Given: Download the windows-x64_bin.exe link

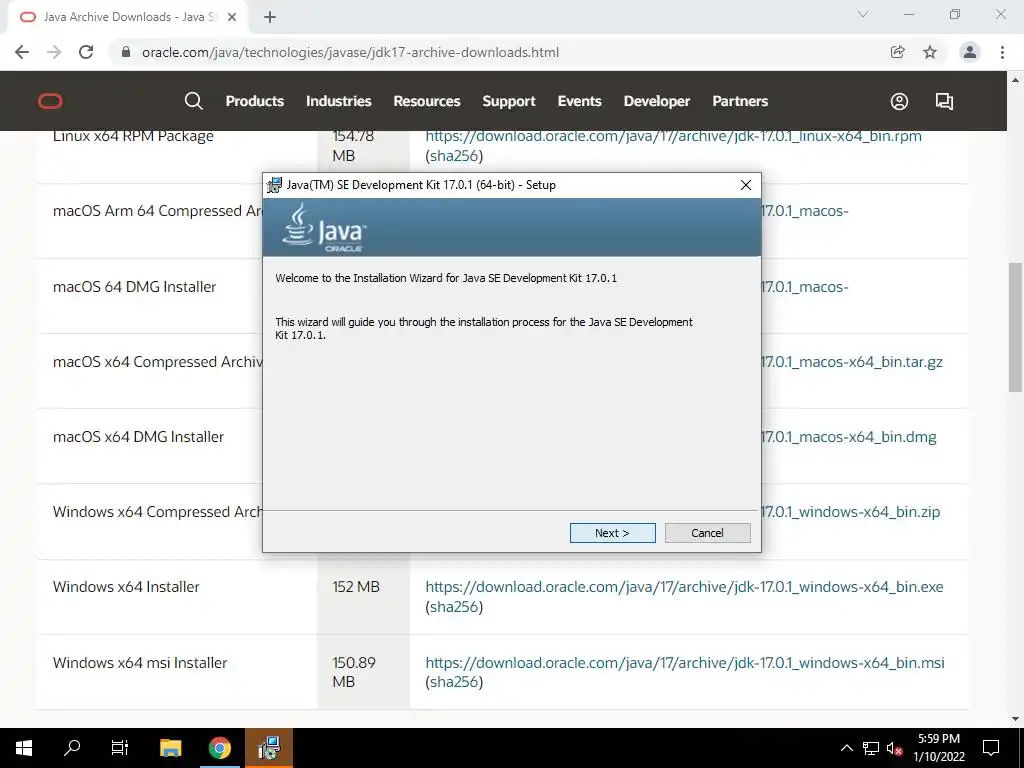Looking at the screenshot, I should [x=684, y=586].
